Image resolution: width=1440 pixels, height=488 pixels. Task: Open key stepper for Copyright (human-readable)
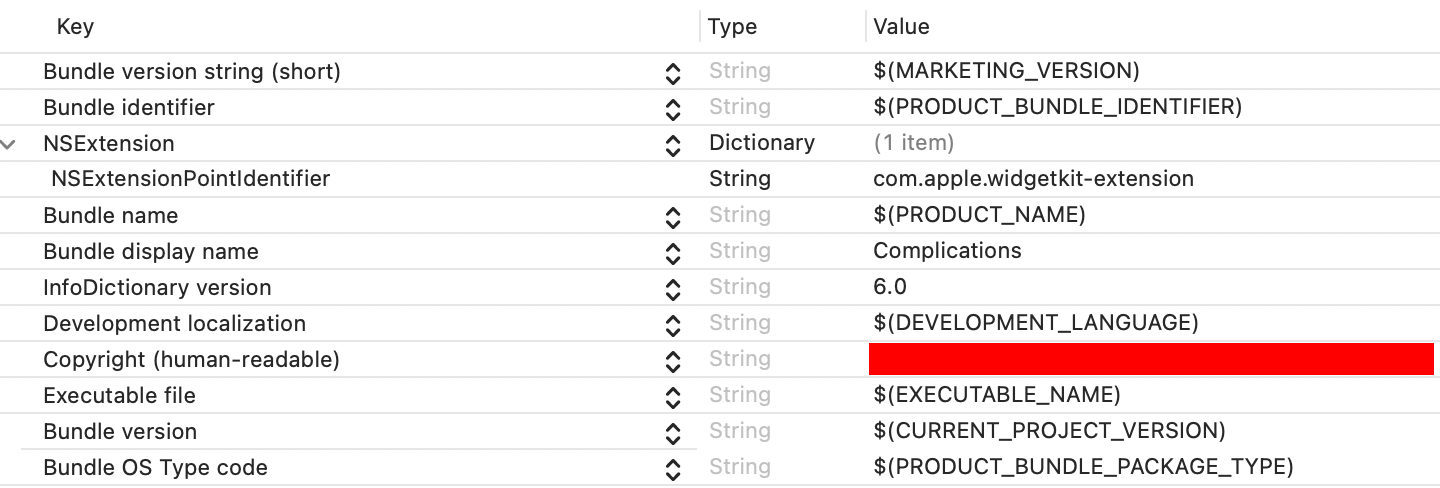(x=673, y=360)
